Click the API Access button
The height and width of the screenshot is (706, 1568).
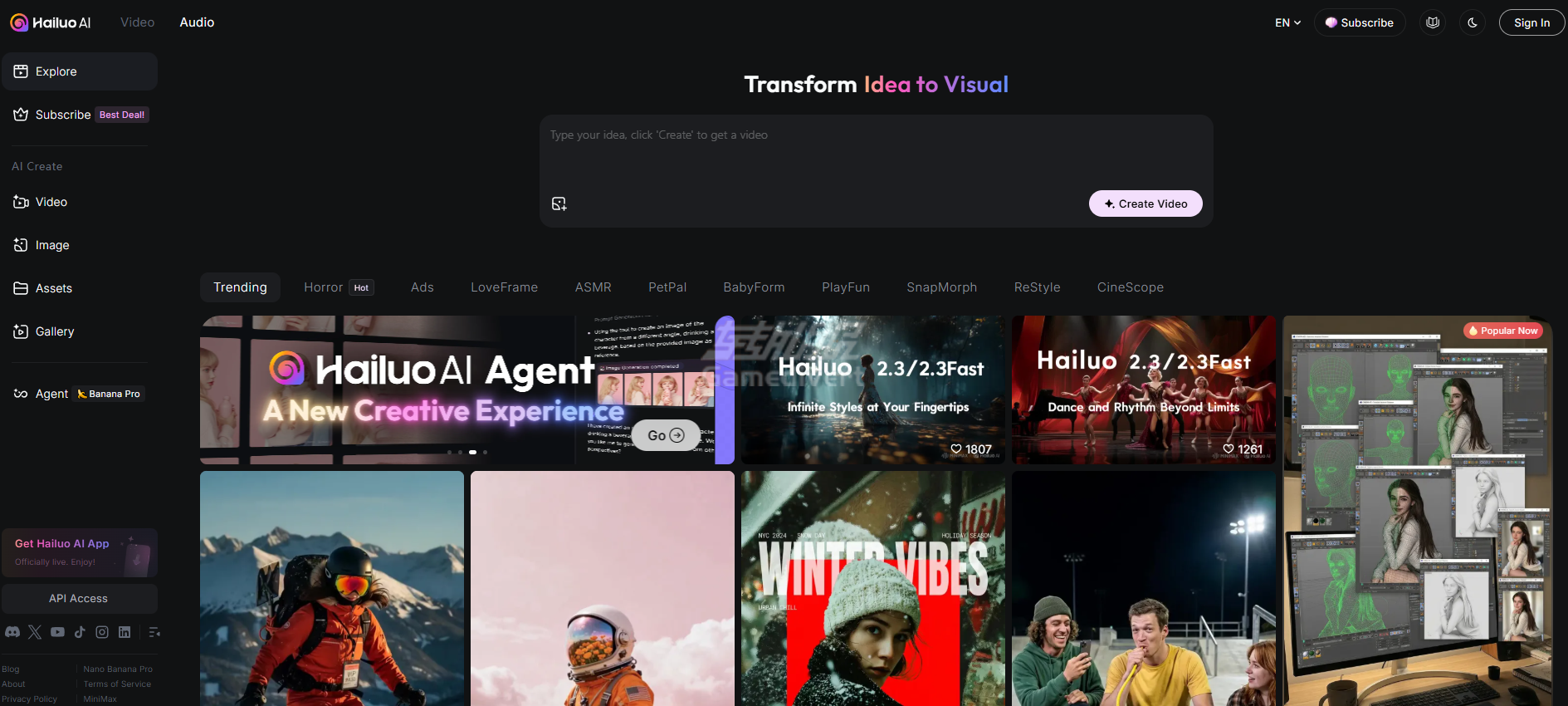coord(80,598)
